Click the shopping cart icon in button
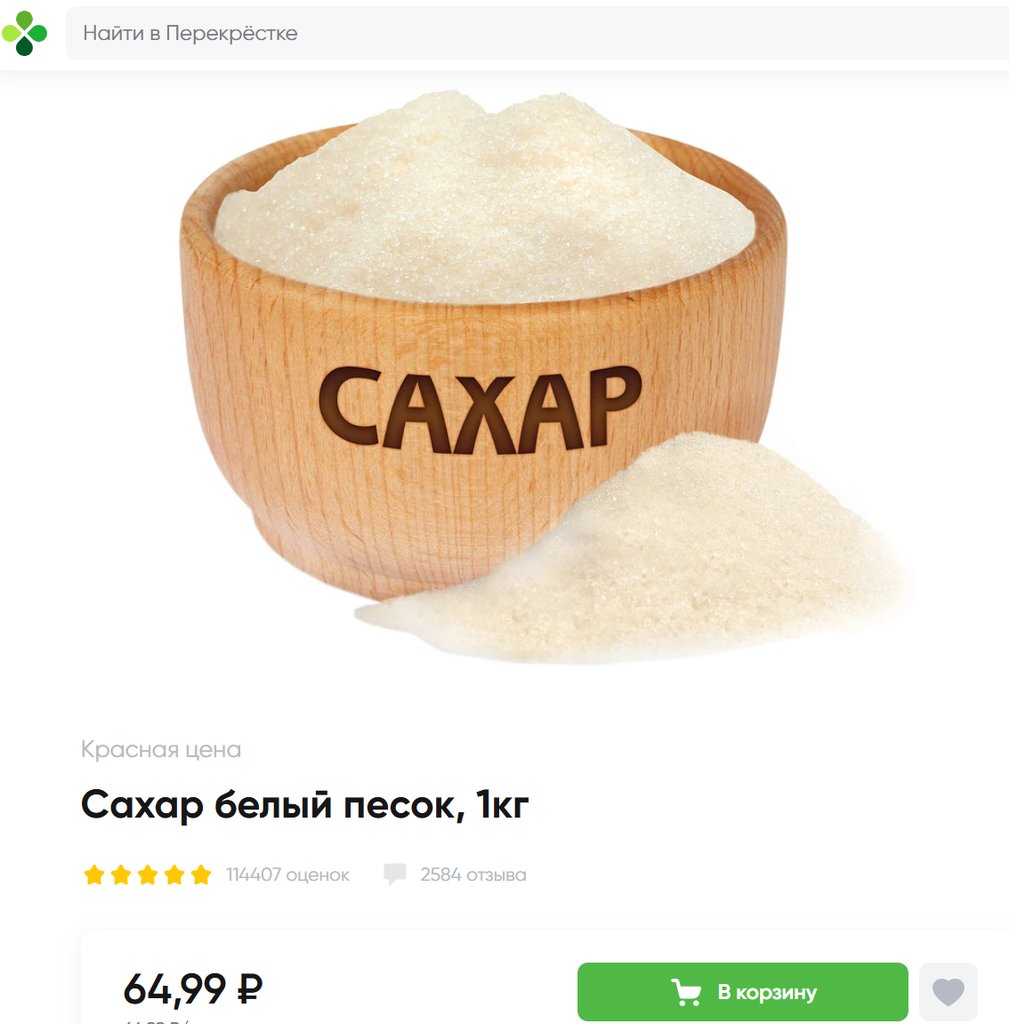Image resolution: width=1009 pixels, height=1024 pixels. click(x=686, y=992)
